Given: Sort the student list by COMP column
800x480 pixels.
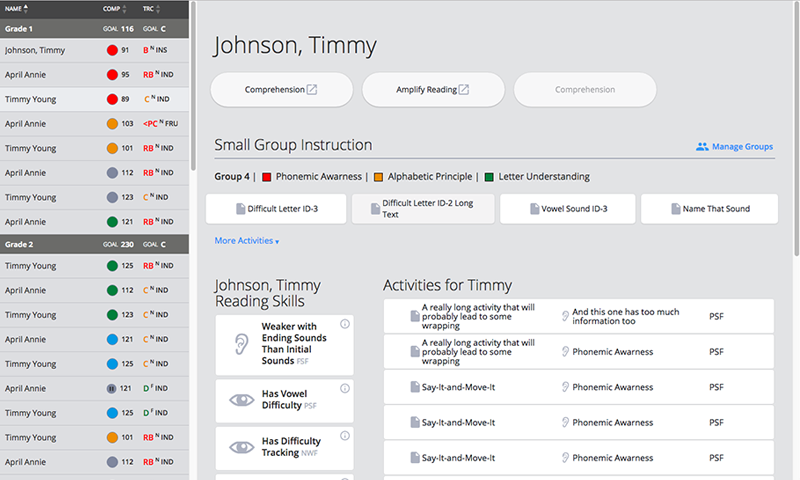Looking at the screenshot, I should pos(115,9).
